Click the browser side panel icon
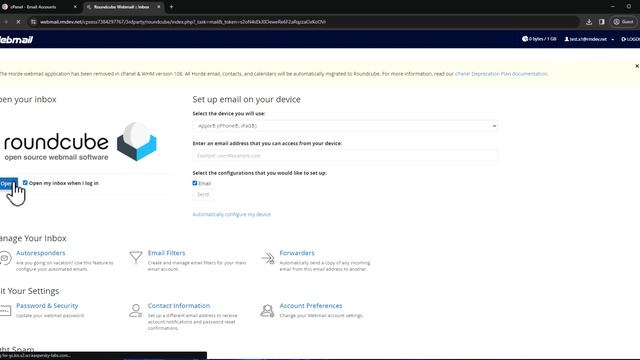640x360 pixels. [x=602, y=22]
